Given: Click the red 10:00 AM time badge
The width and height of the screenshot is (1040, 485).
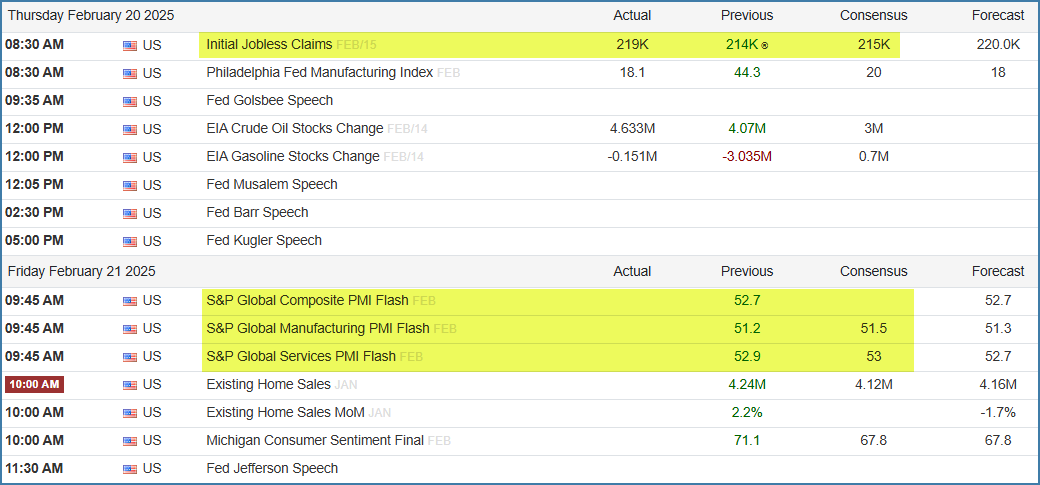Looking at the screenshot, I should click(x=34, y=384).
